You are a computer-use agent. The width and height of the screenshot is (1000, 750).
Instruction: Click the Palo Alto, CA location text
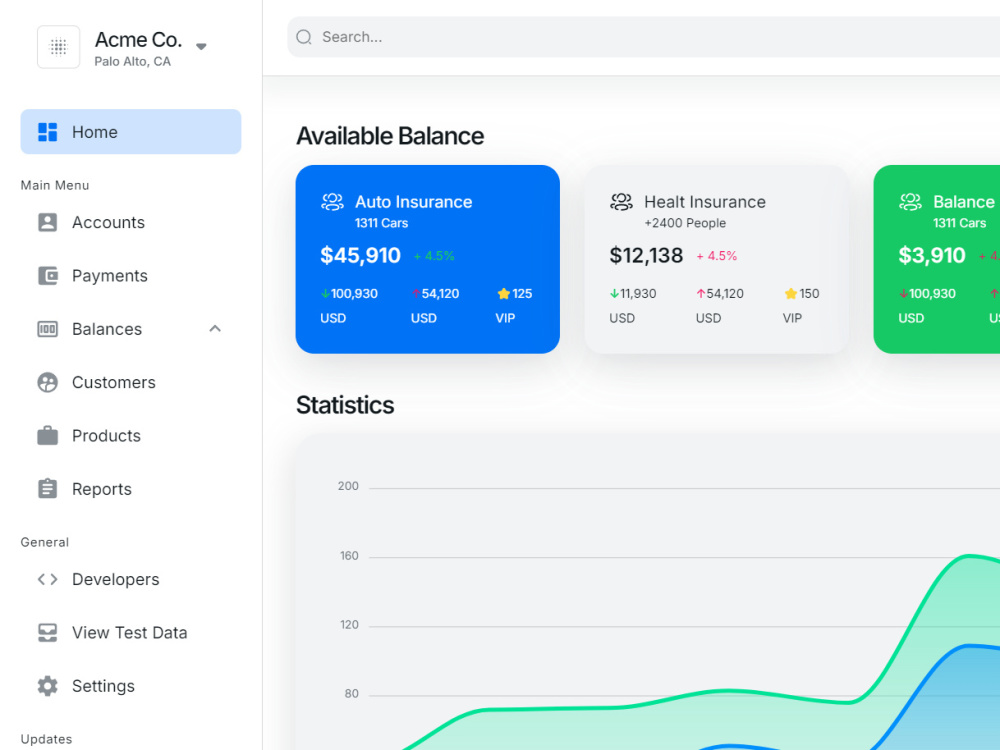coord(133,62)
